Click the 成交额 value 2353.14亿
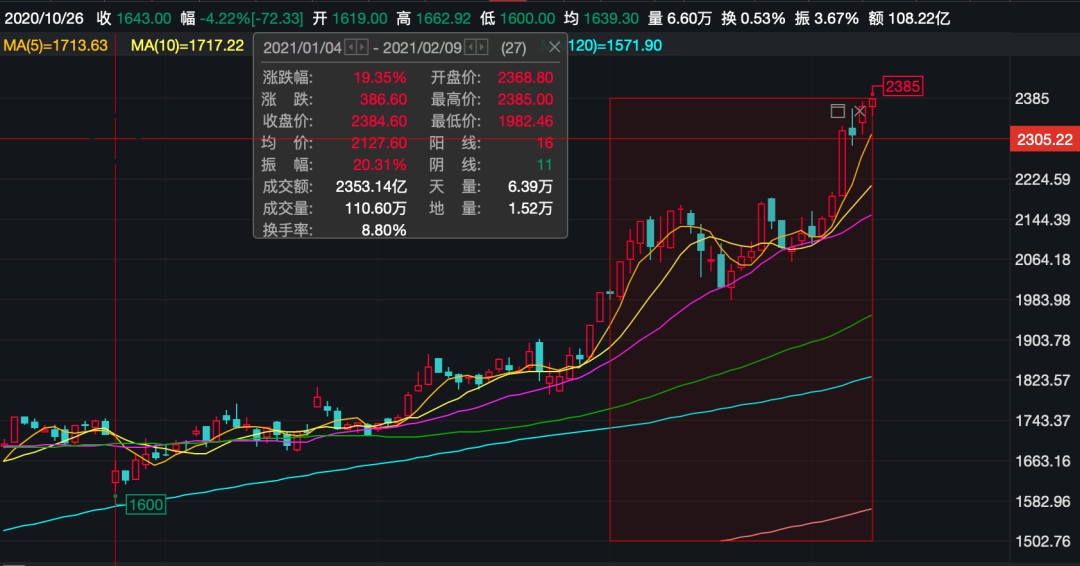 371,187
